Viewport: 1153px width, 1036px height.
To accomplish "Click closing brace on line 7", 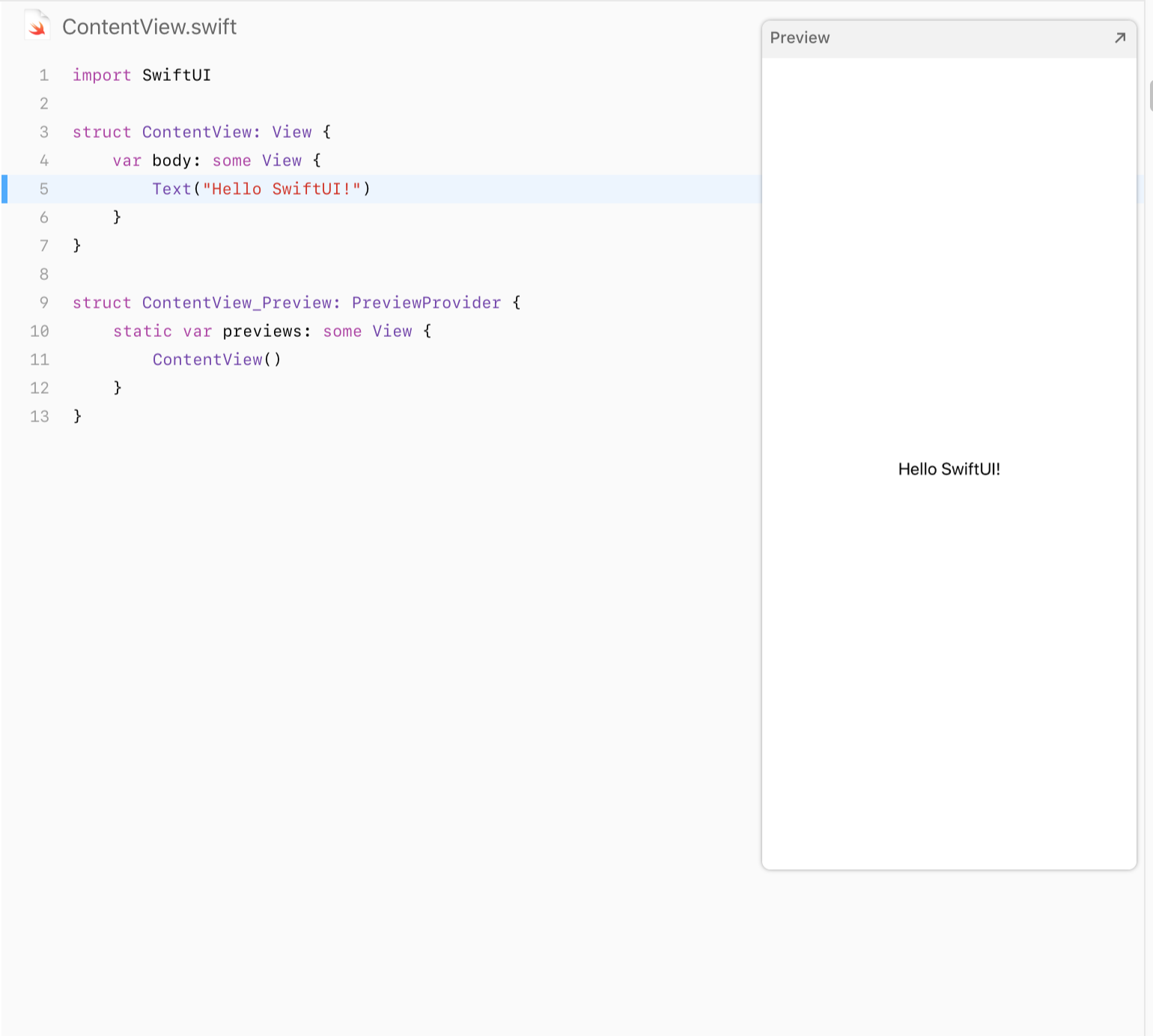I will [77, 246].
